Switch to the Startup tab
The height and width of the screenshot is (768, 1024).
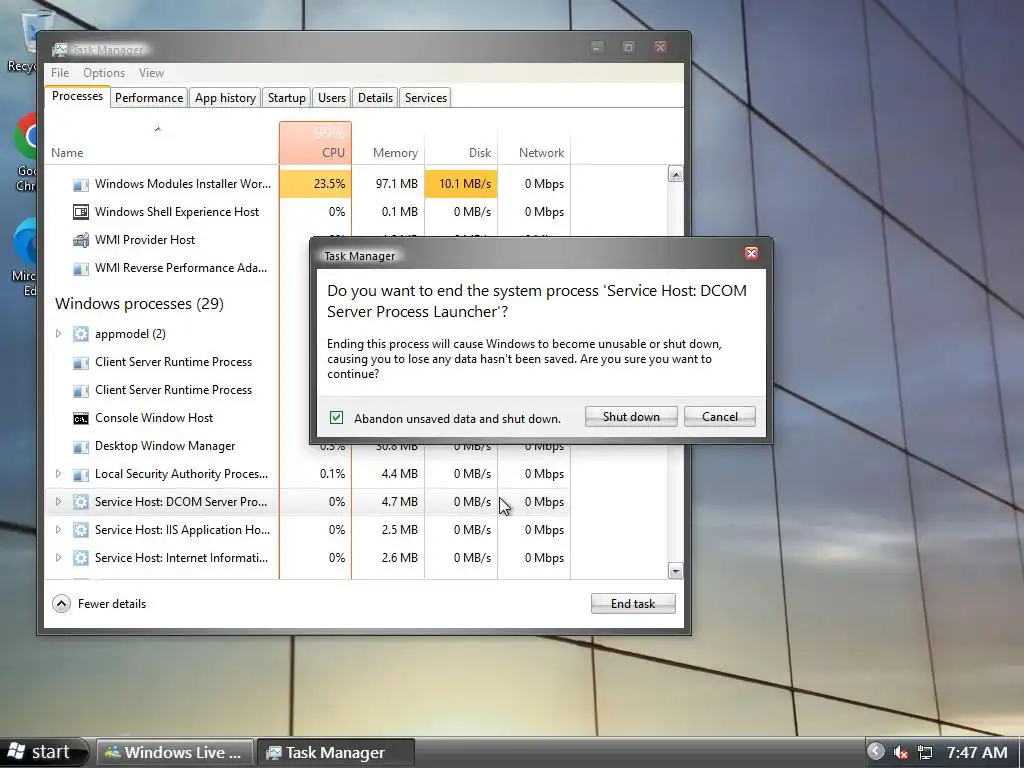coord(287,98)
